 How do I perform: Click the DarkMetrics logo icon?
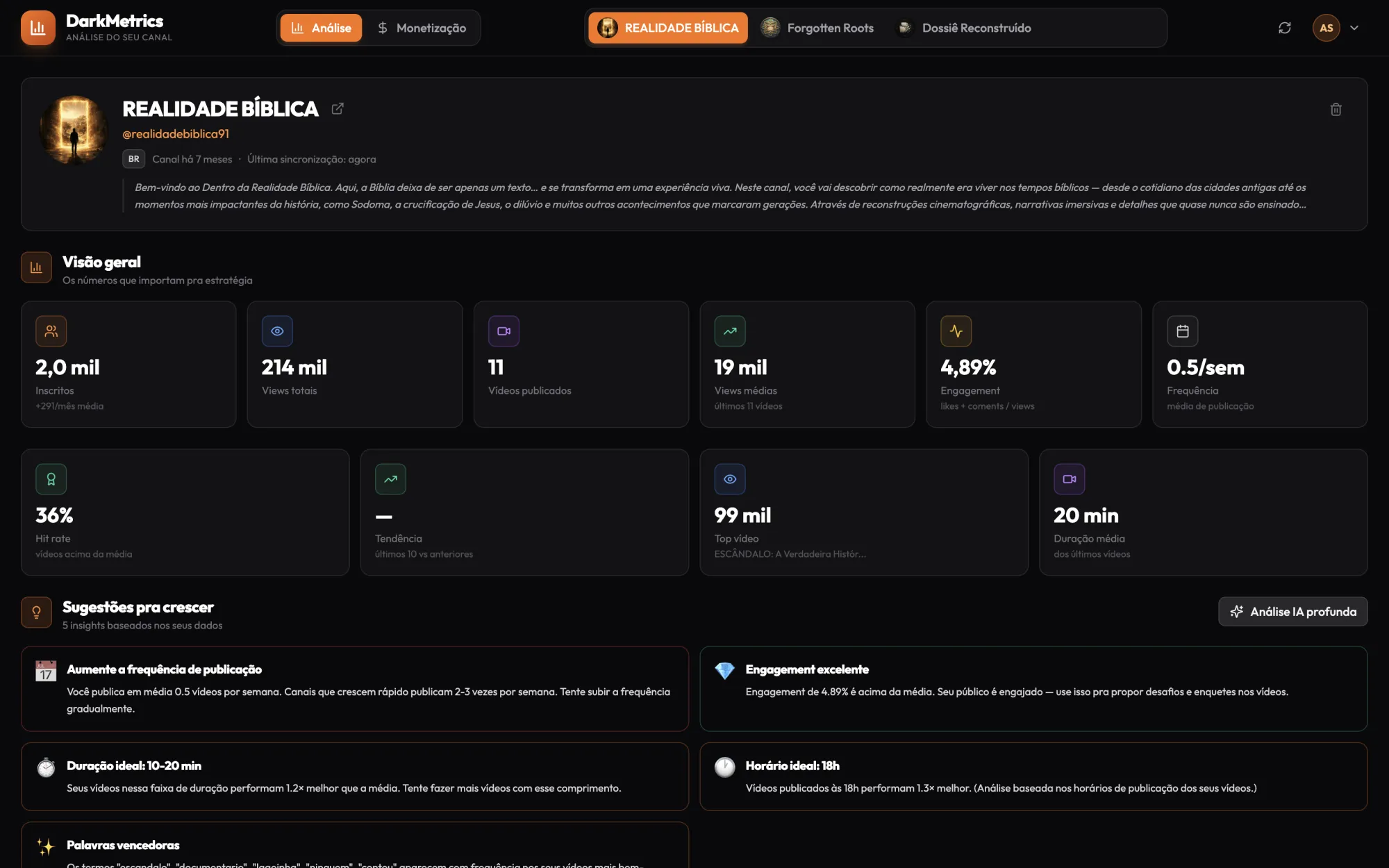tap(38, 28)
